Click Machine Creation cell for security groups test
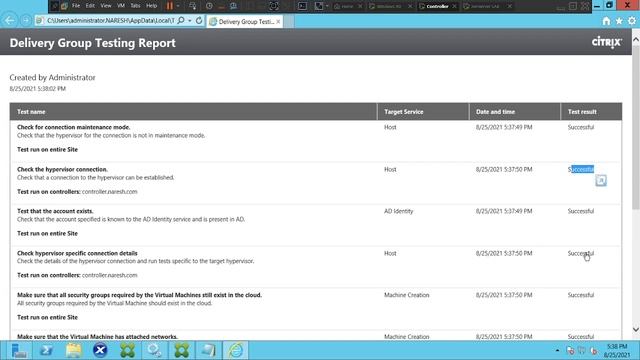 [x=407, y=295]
